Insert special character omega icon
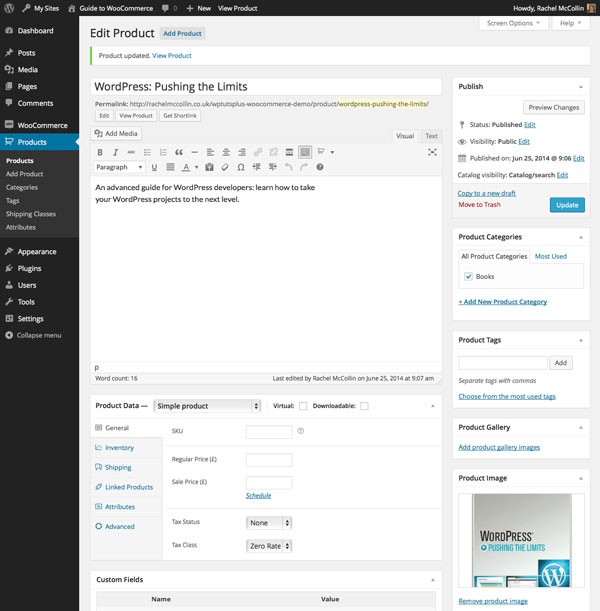The width and height of the screenshot is (600, 611). [x=241, y=167]
